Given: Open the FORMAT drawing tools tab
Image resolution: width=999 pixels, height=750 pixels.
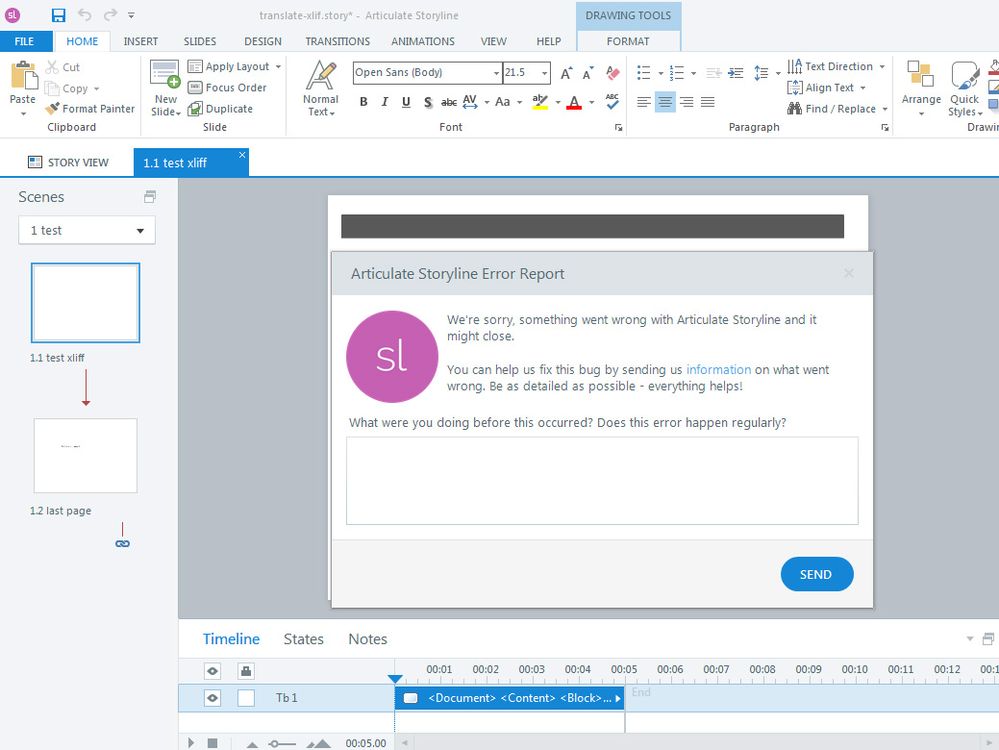Looking at the screenshot, I should tap(628, 41).
